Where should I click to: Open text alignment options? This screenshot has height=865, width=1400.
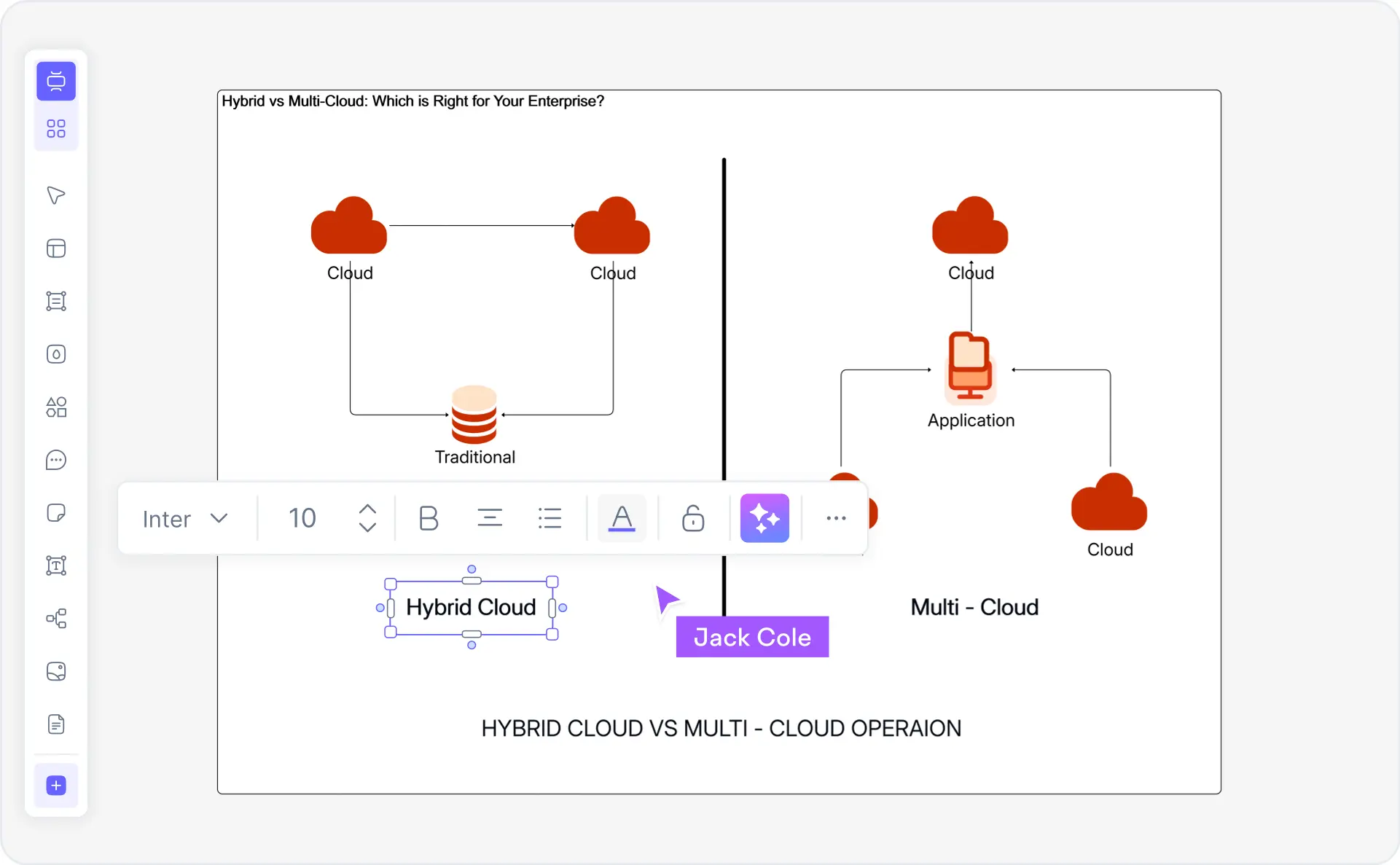point(490,518)
